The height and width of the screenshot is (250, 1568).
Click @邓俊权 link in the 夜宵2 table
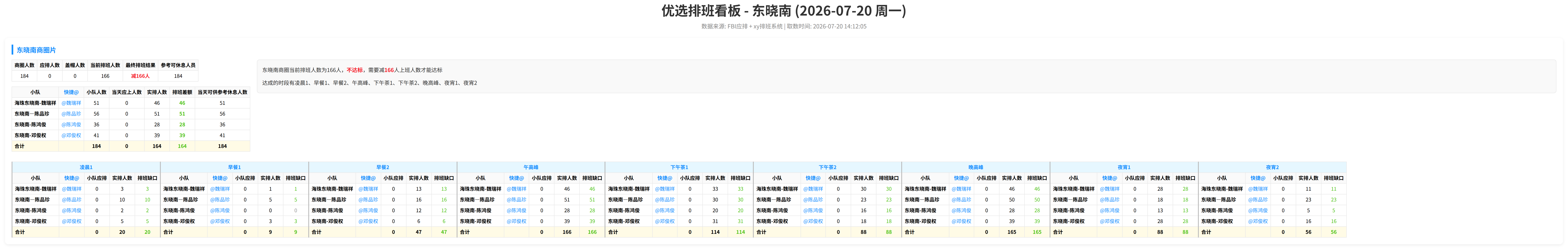point(1258,221)
